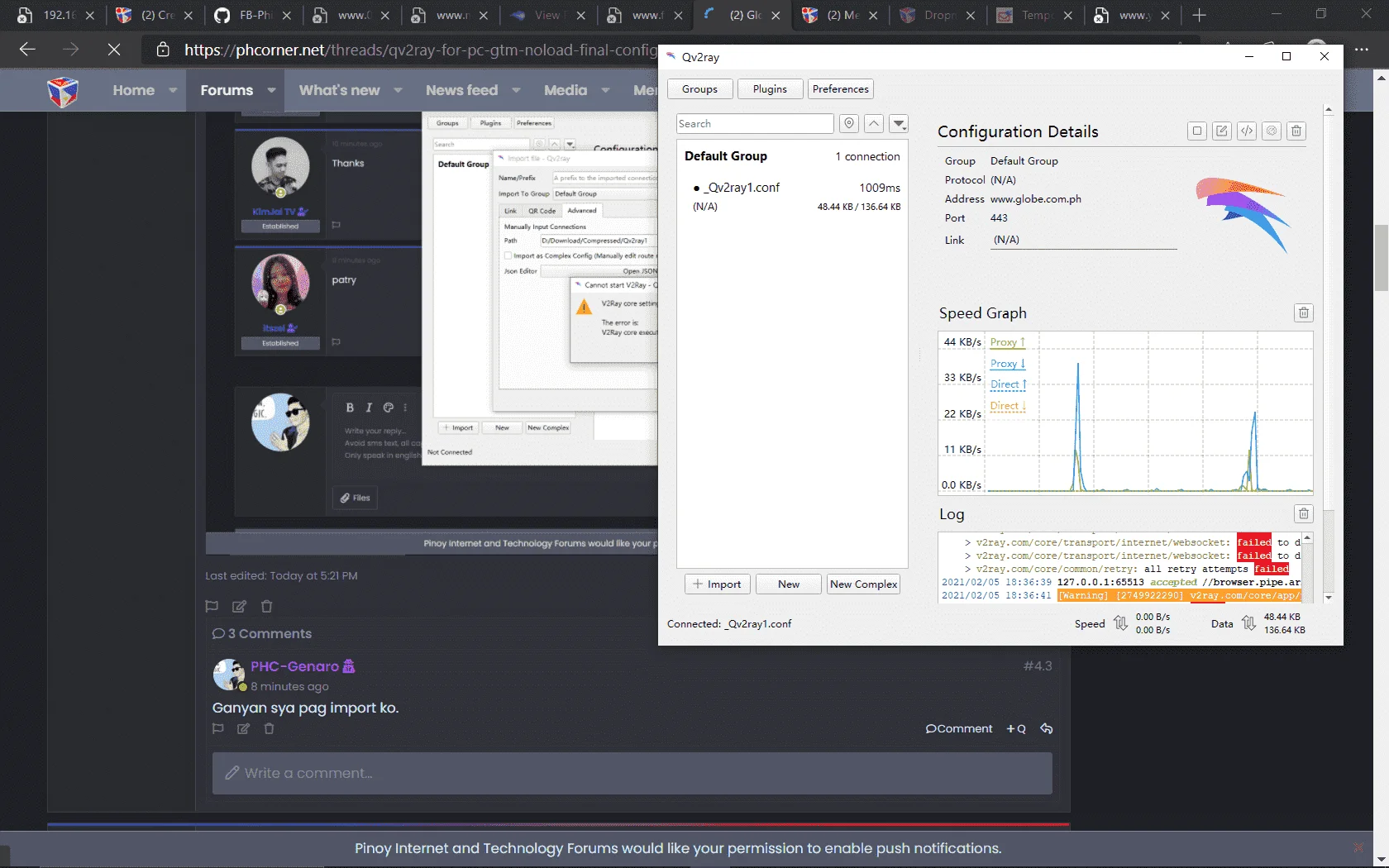Expand the Forums dropdown arrow
This screenshot has height=868, width=1389.
click(x=271, y=90)
